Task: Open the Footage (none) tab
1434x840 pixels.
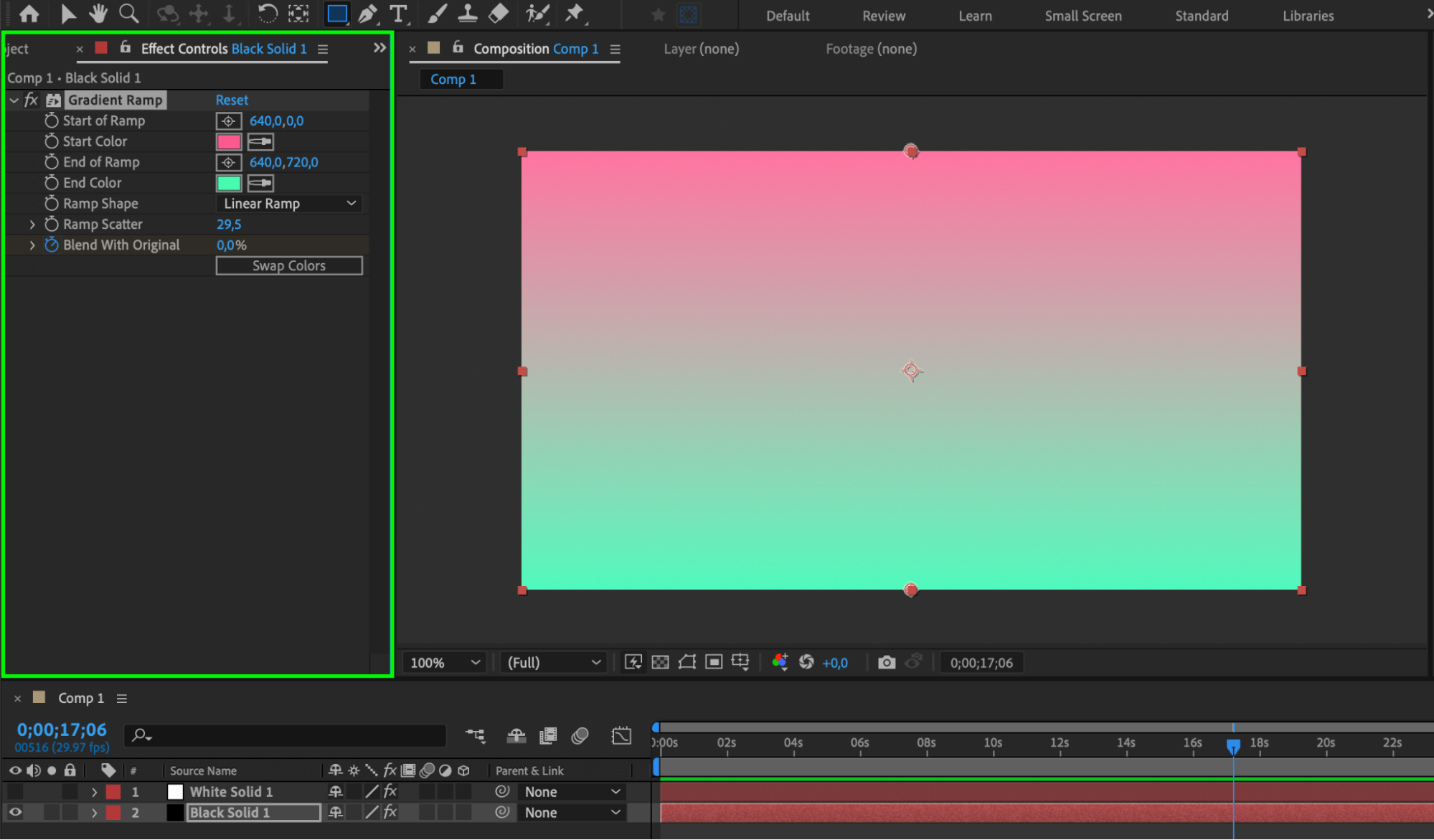Action: (871, 49)
